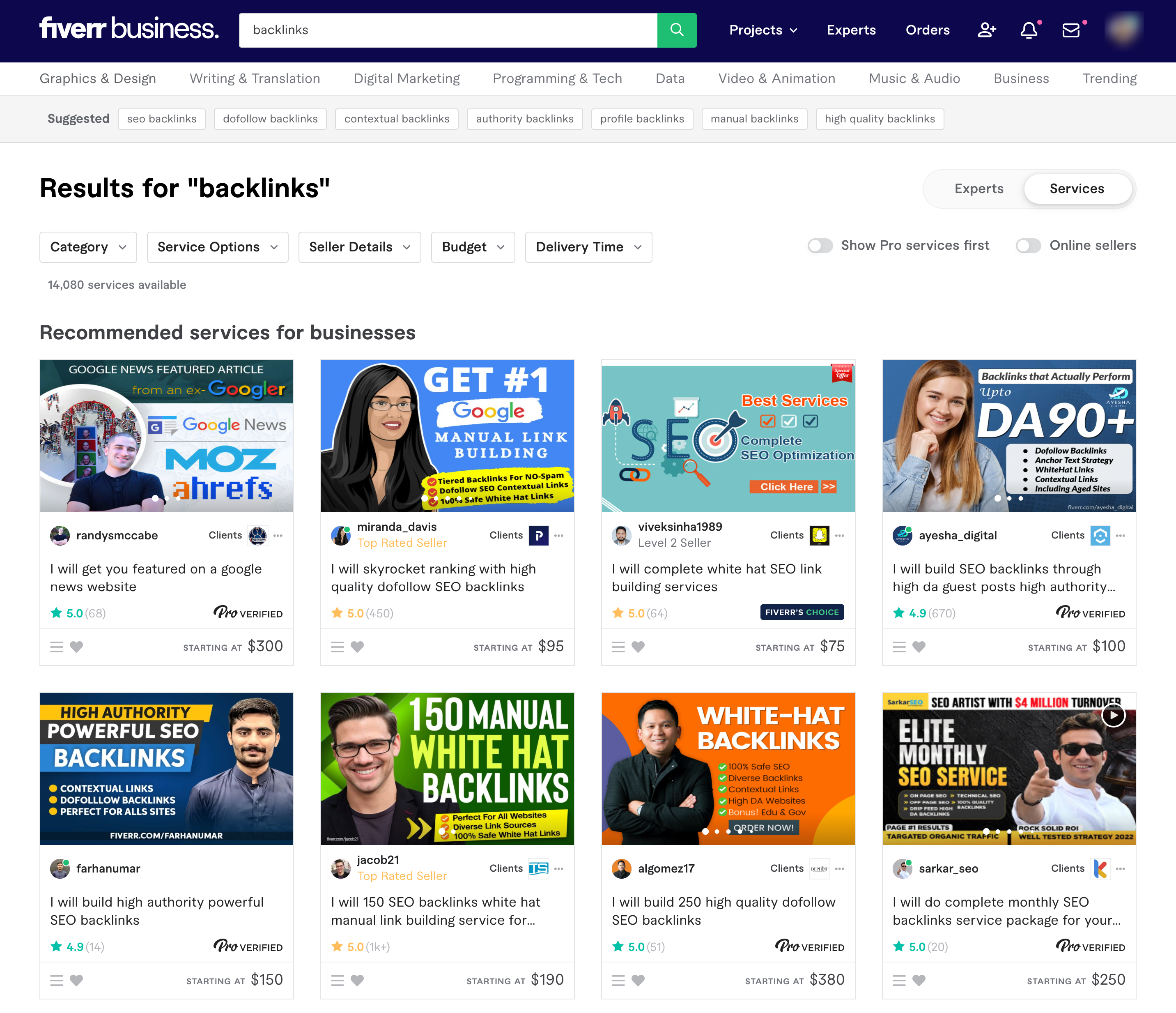The image size is (1176, 1013).
Task: Toggle Online sellers switch
Action: click(x=1029, y=246)
